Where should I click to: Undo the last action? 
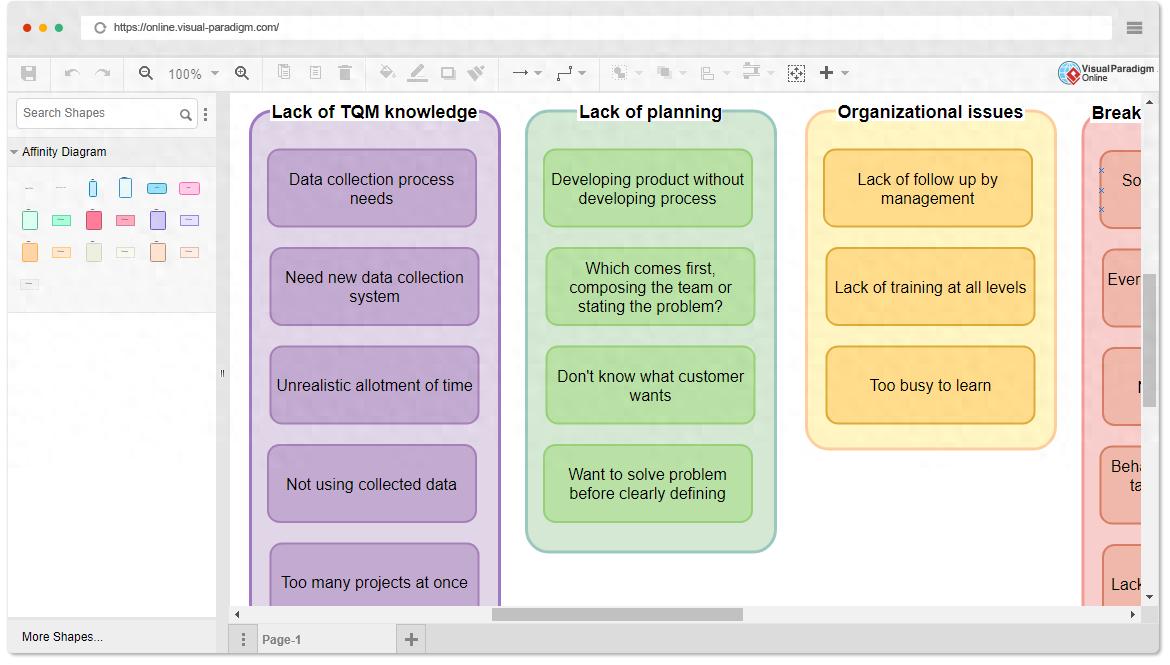click(72, 73)
